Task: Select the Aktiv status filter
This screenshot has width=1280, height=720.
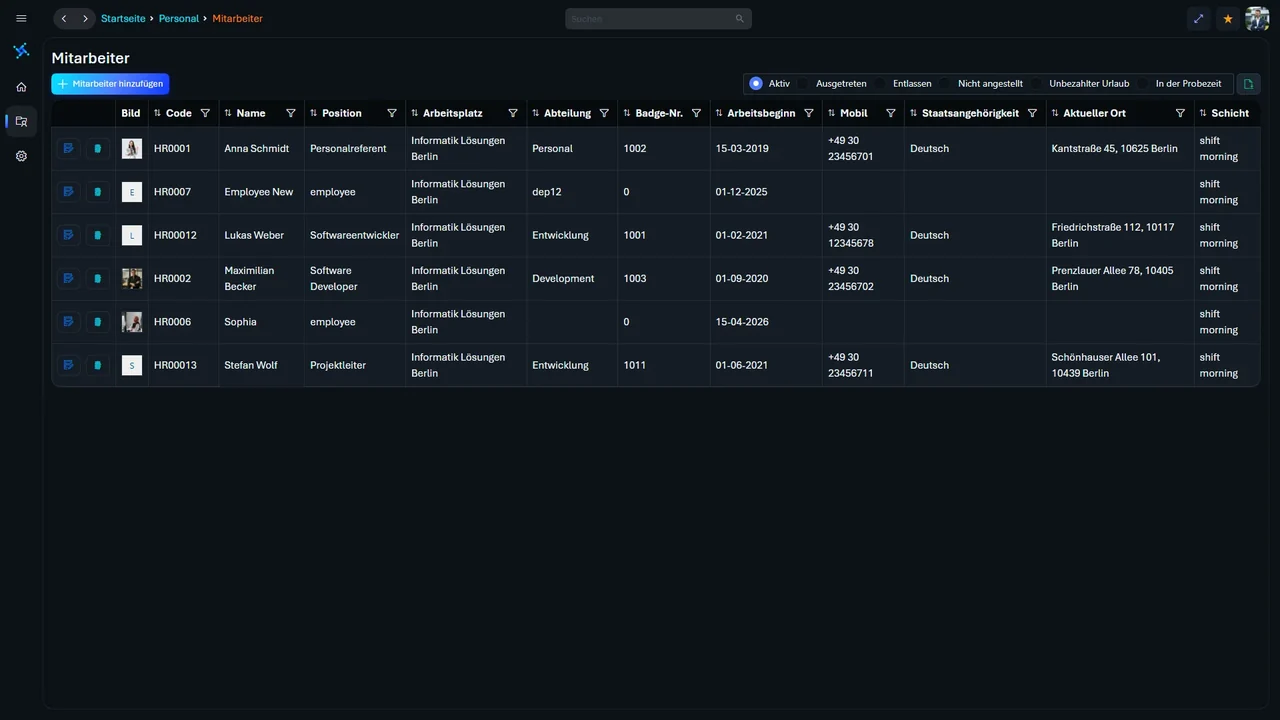Action: click(x=770, y=84)
